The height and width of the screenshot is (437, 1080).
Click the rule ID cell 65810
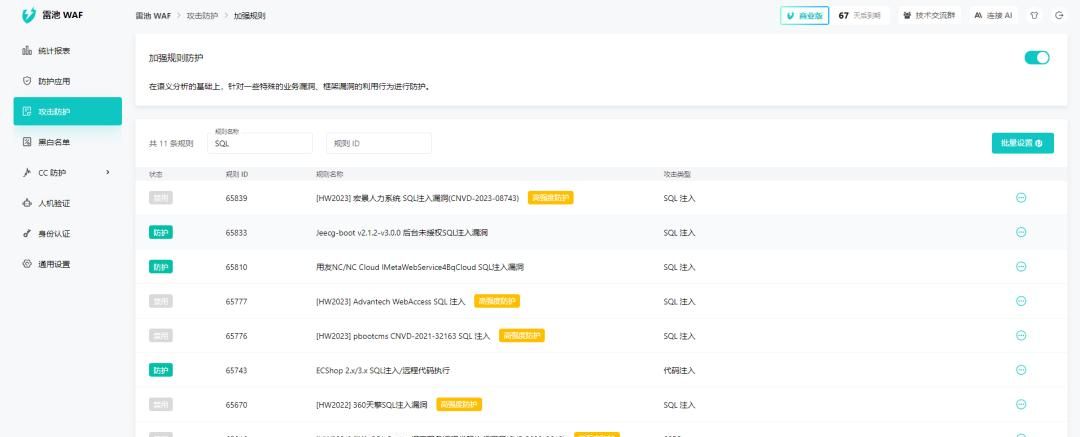click(x=236, y=267)
